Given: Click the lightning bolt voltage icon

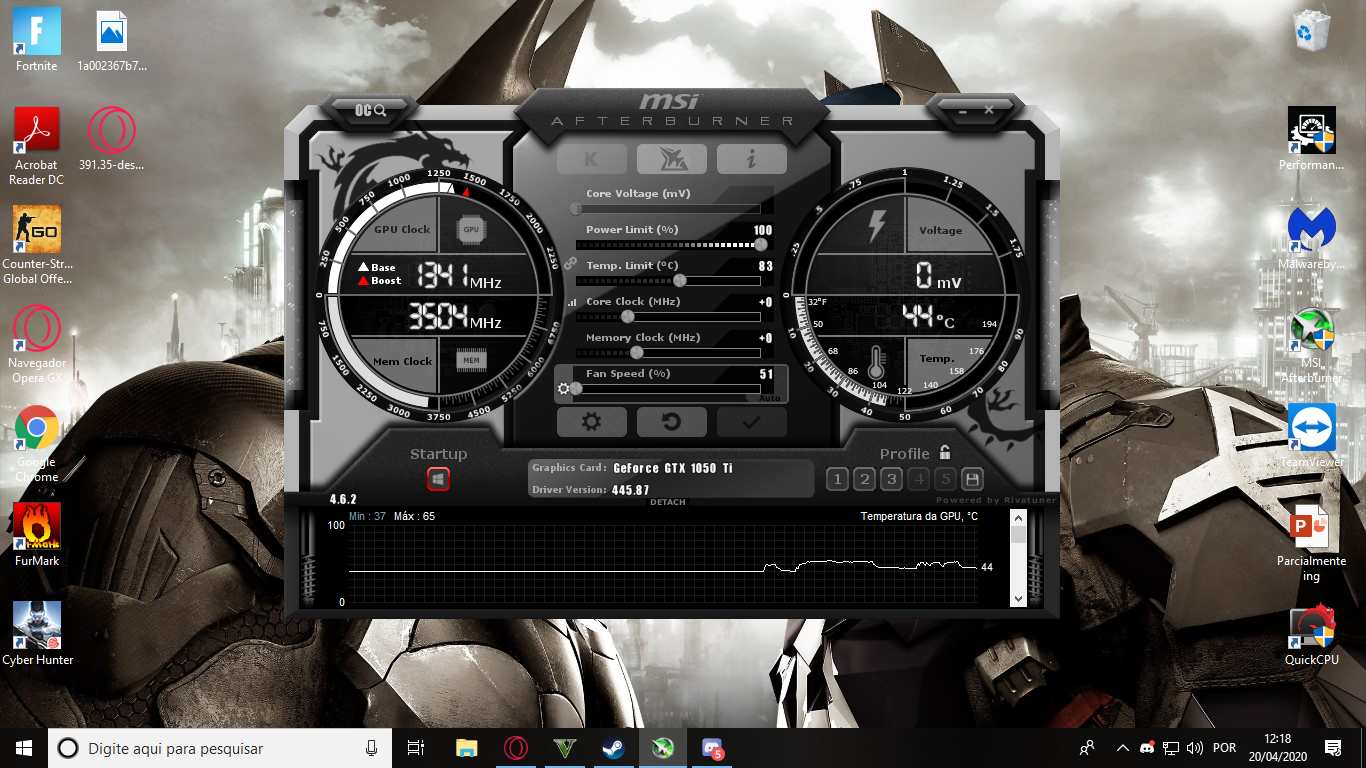Looking at the screenshot, I should (x=876, y=226).
